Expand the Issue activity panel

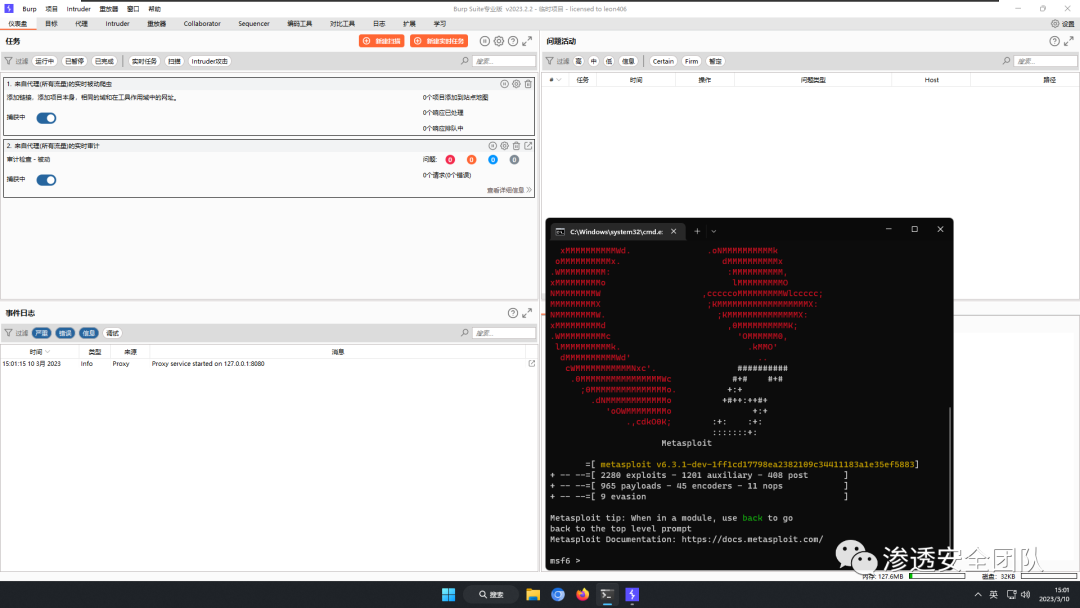(x=1068, y=41)
